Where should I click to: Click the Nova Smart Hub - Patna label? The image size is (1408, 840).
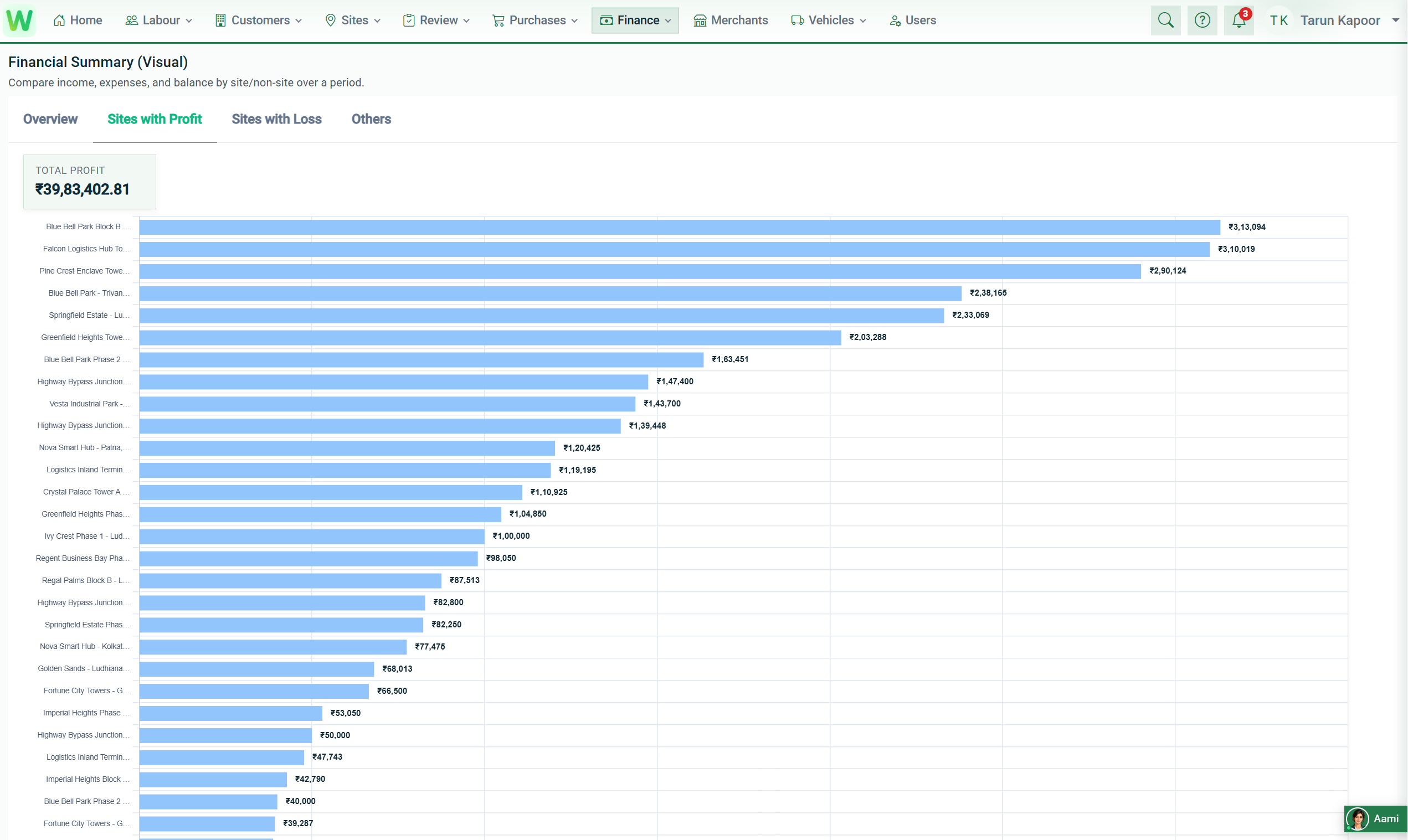[84, 448]
